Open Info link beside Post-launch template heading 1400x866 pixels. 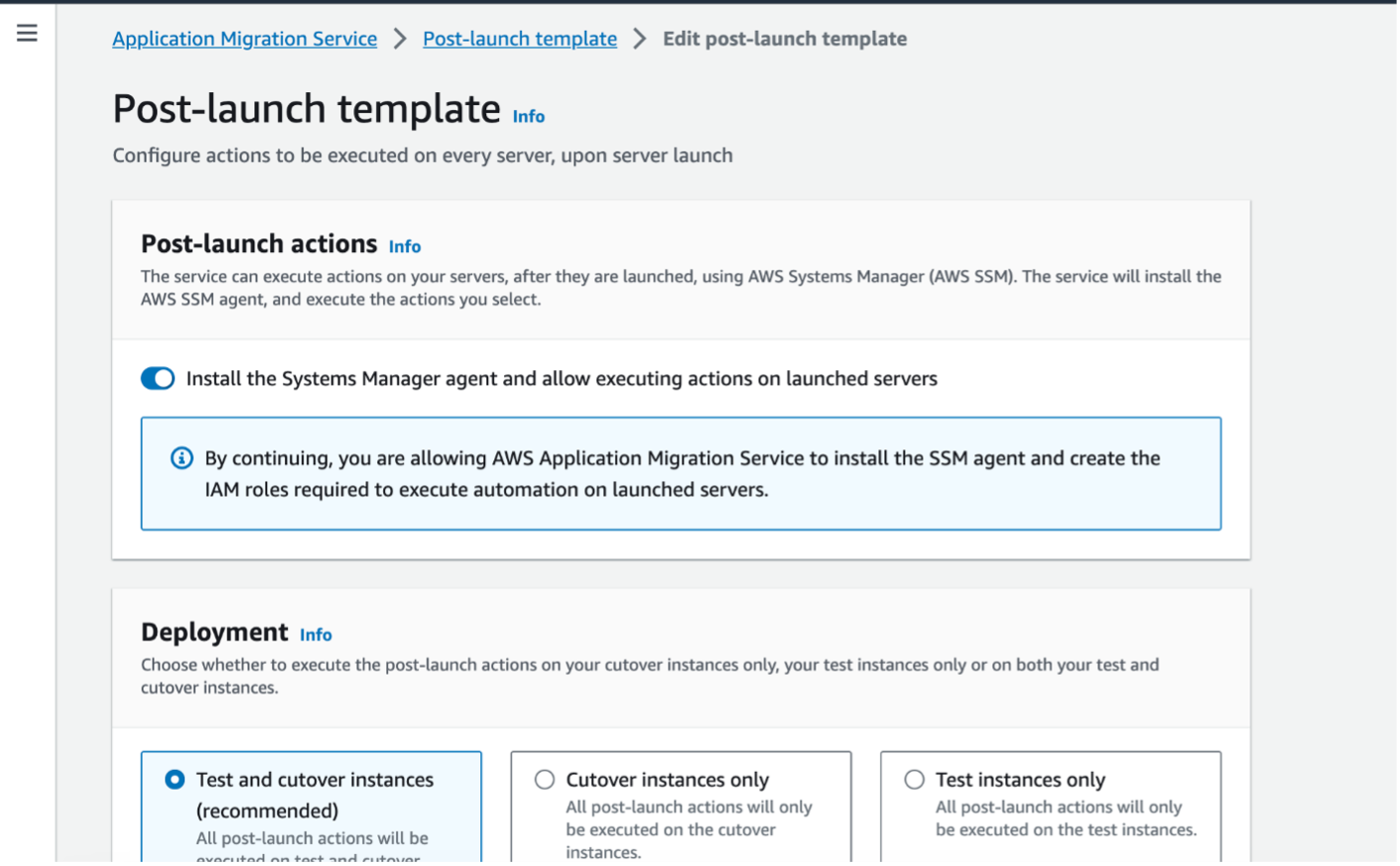[529, 117]
